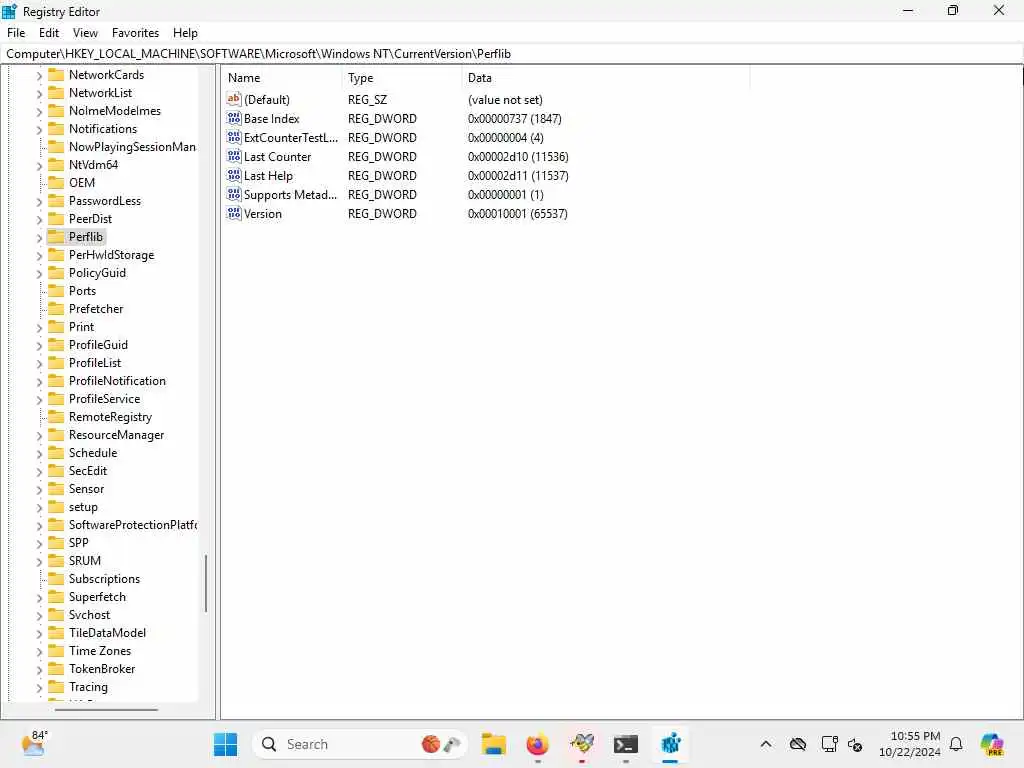Image resolution: width=1024 pixels, height=768 pixels.
Task: Sort values by the Data column header
Action: click(x=606, y=78)
